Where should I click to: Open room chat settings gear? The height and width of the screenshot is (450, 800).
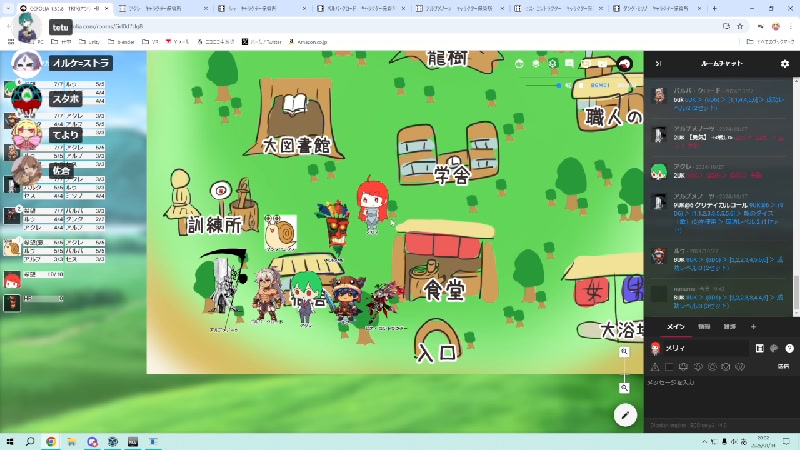[x=785, y=63]
